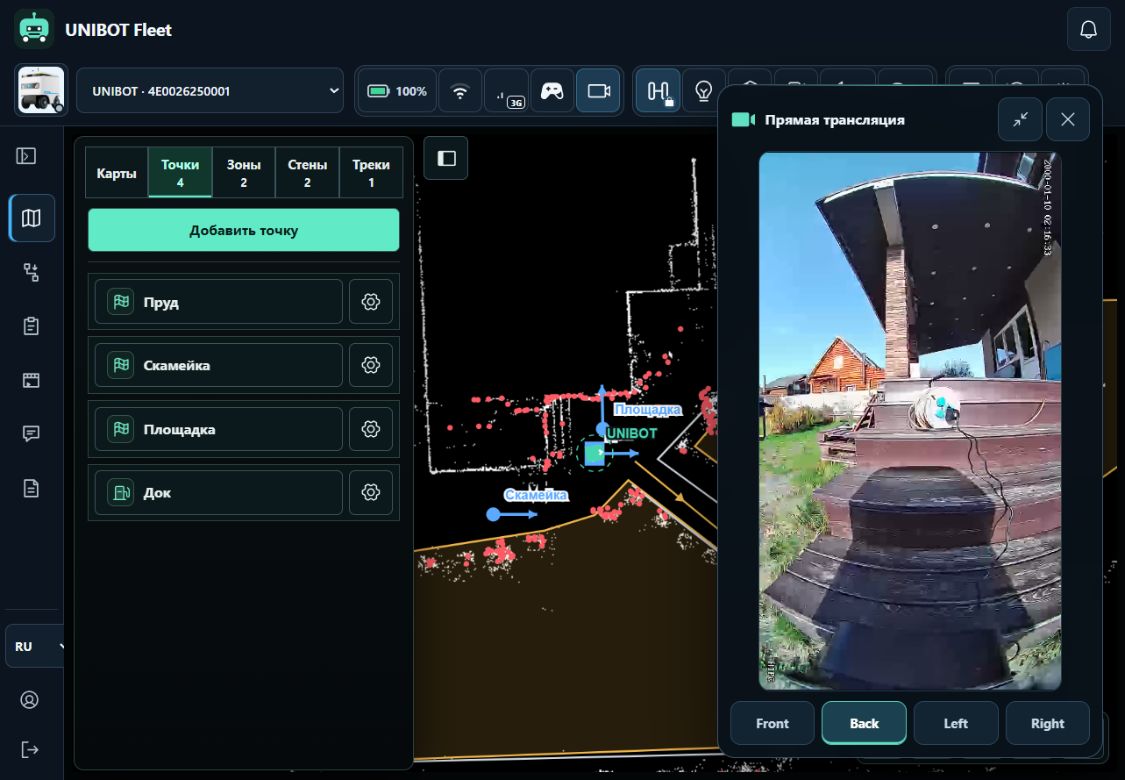Screen dimensions: 1125x780
Task: Switch to the Зоны tab
Action: click(x=244, y=173)
